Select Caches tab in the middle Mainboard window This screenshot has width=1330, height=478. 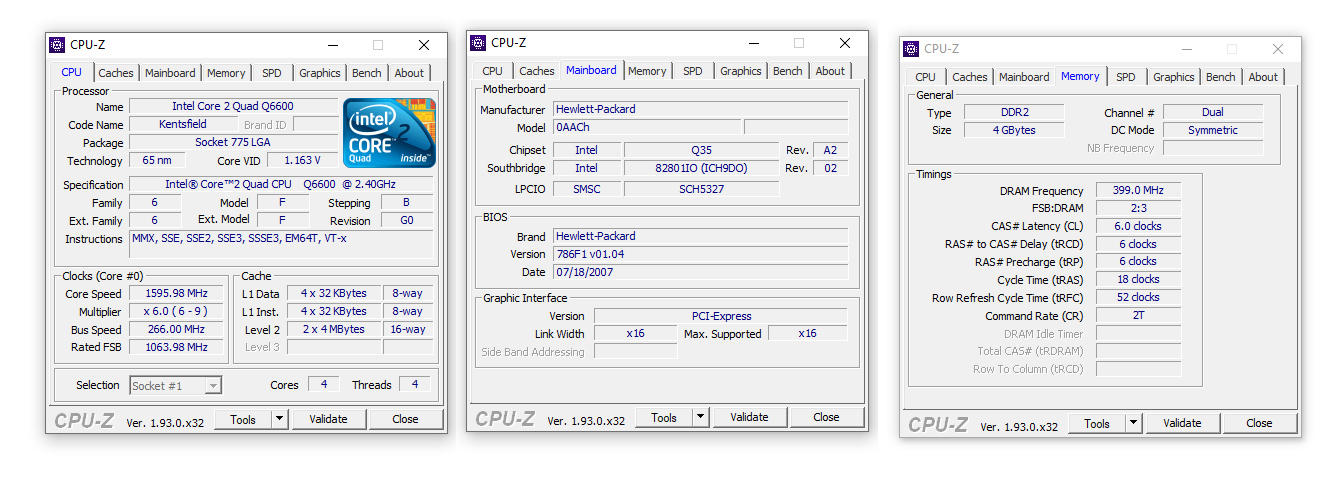point(537,71)
